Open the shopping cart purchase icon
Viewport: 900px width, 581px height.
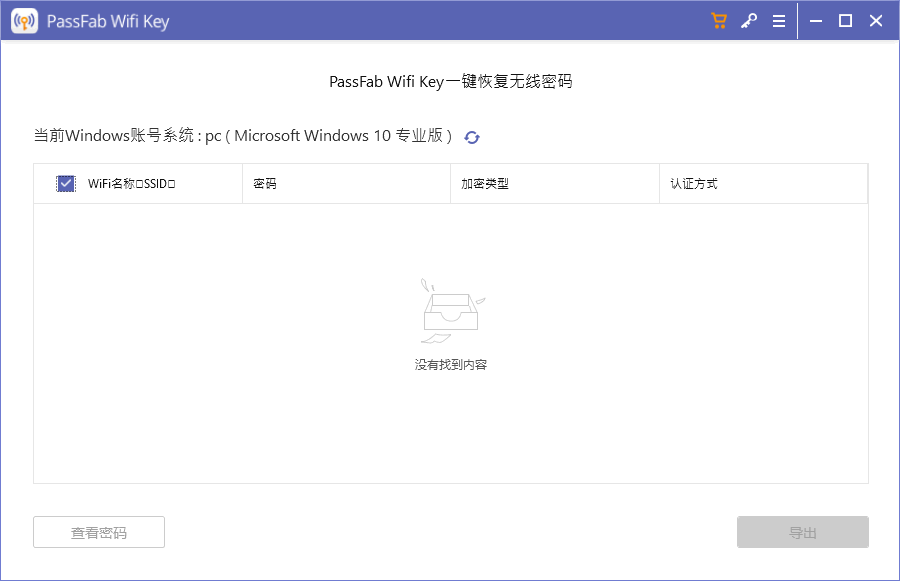click(x=719, y=21)
